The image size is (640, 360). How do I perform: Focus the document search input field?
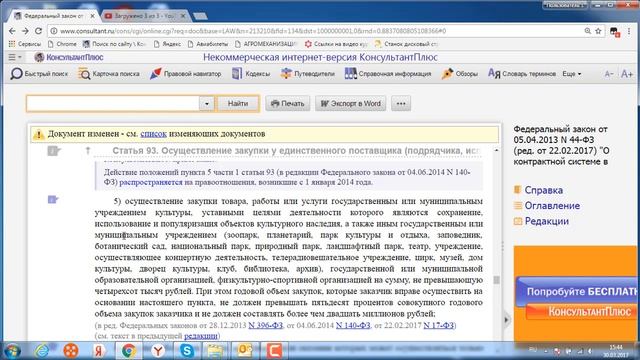point(113,104)
